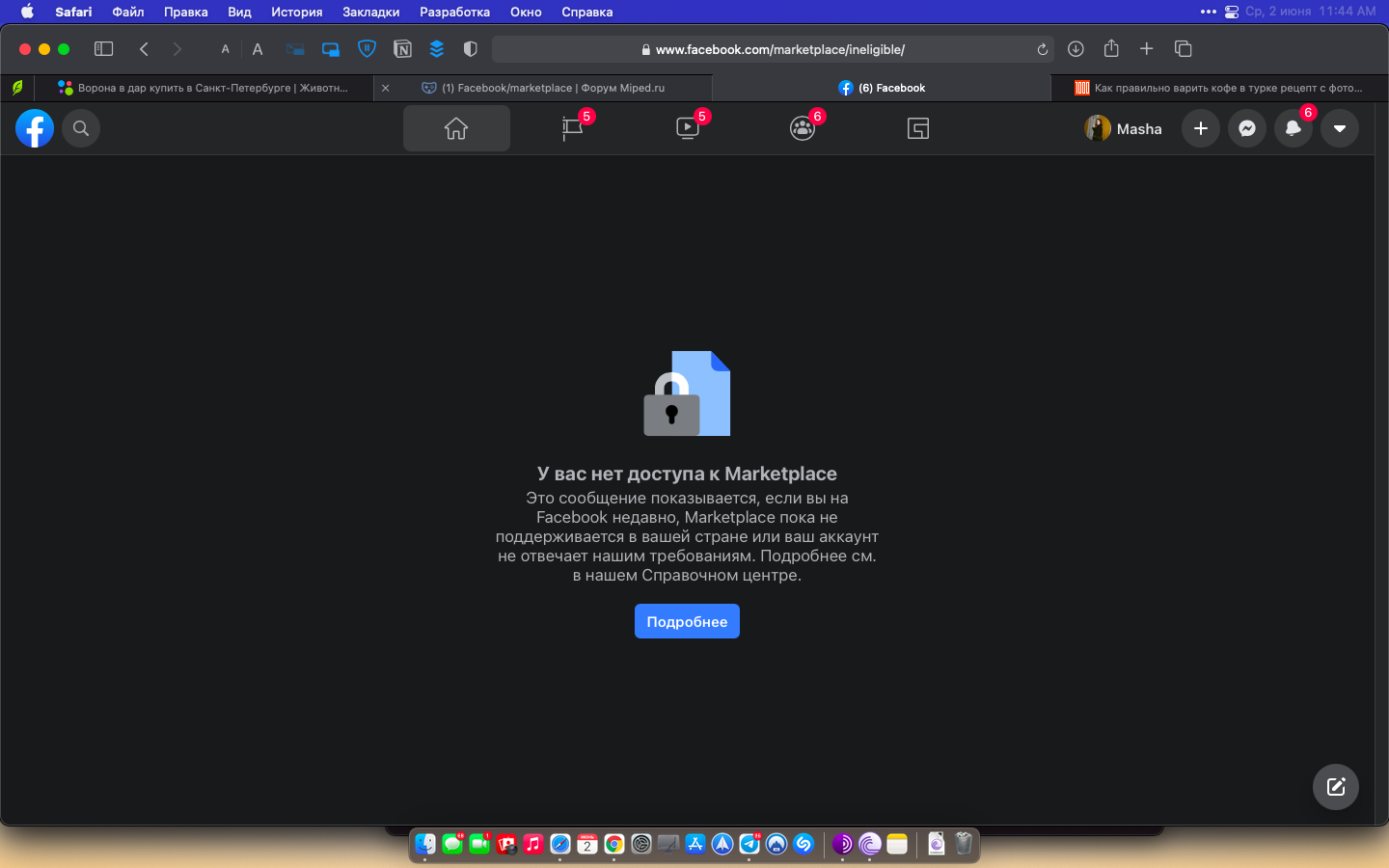The height and width of the screenshot is (868, 1389).
Task: Open the Разработка menu
Action: click(455, 12)
